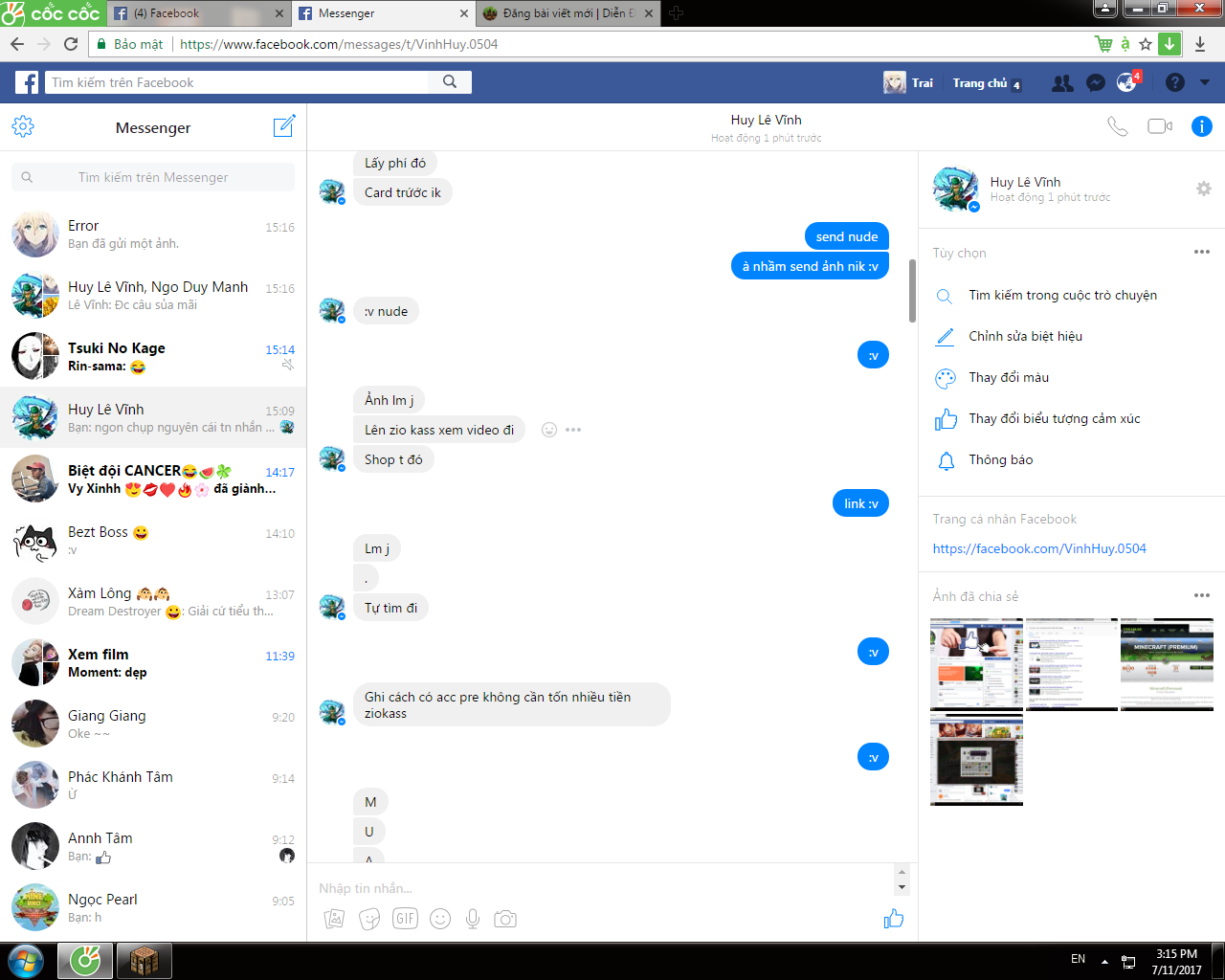
Task: Switch to the (4) Facebook tab
Action: (x=199, y=13)
